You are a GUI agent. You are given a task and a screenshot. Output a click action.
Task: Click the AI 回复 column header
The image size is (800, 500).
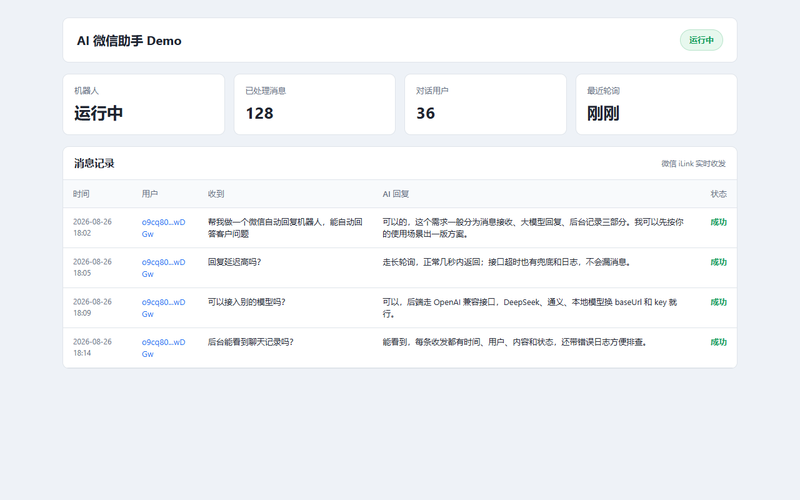pyautogui.click(x=396, y=194)
